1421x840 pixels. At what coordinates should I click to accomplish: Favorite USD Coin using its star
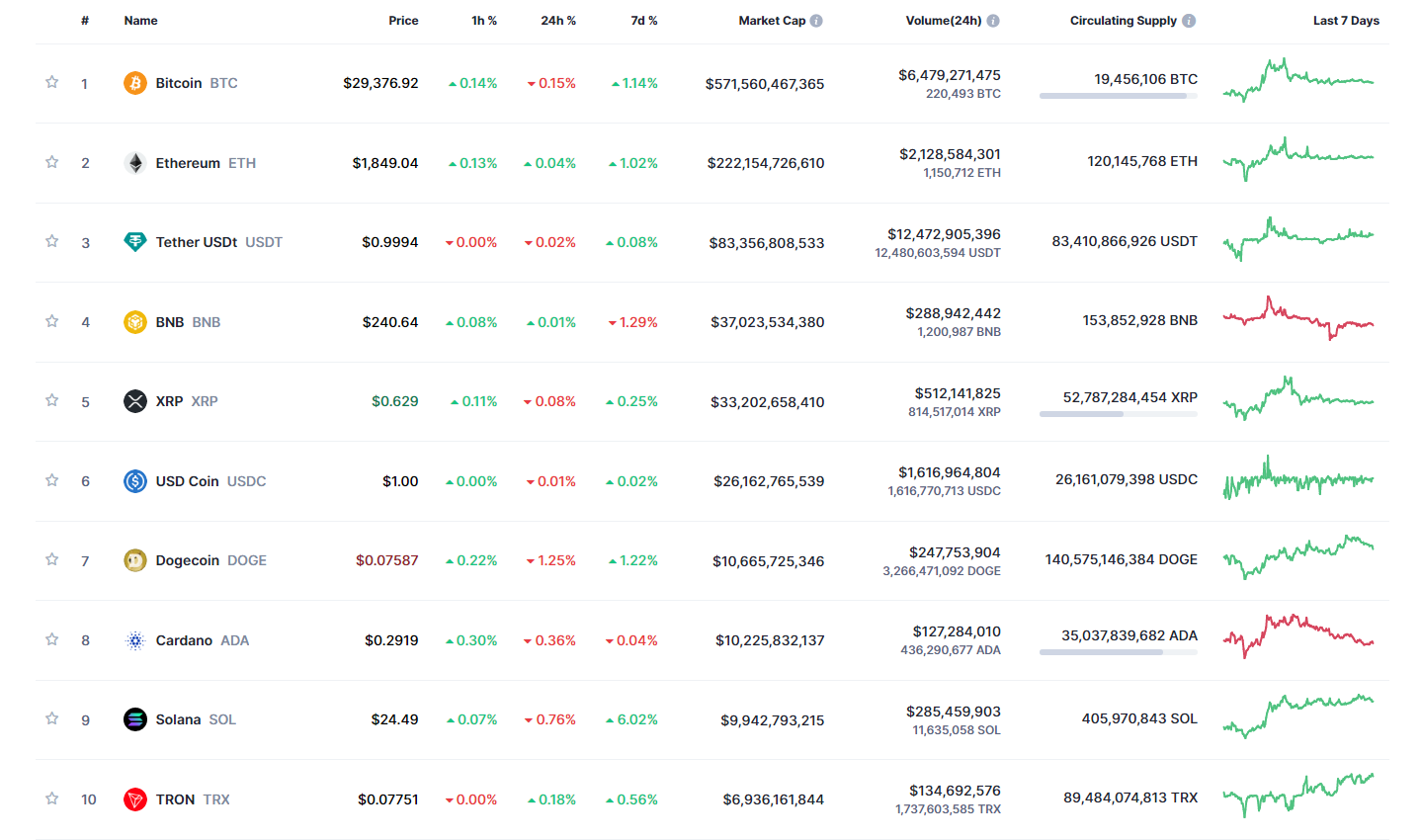52,480
